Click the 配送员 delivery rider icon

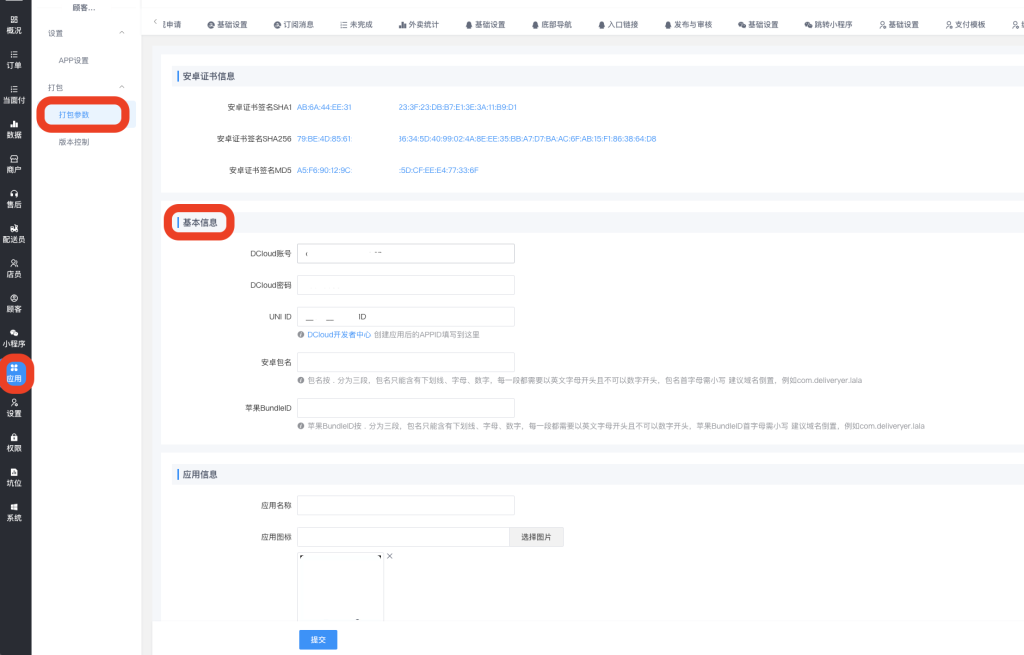point(14,233)
